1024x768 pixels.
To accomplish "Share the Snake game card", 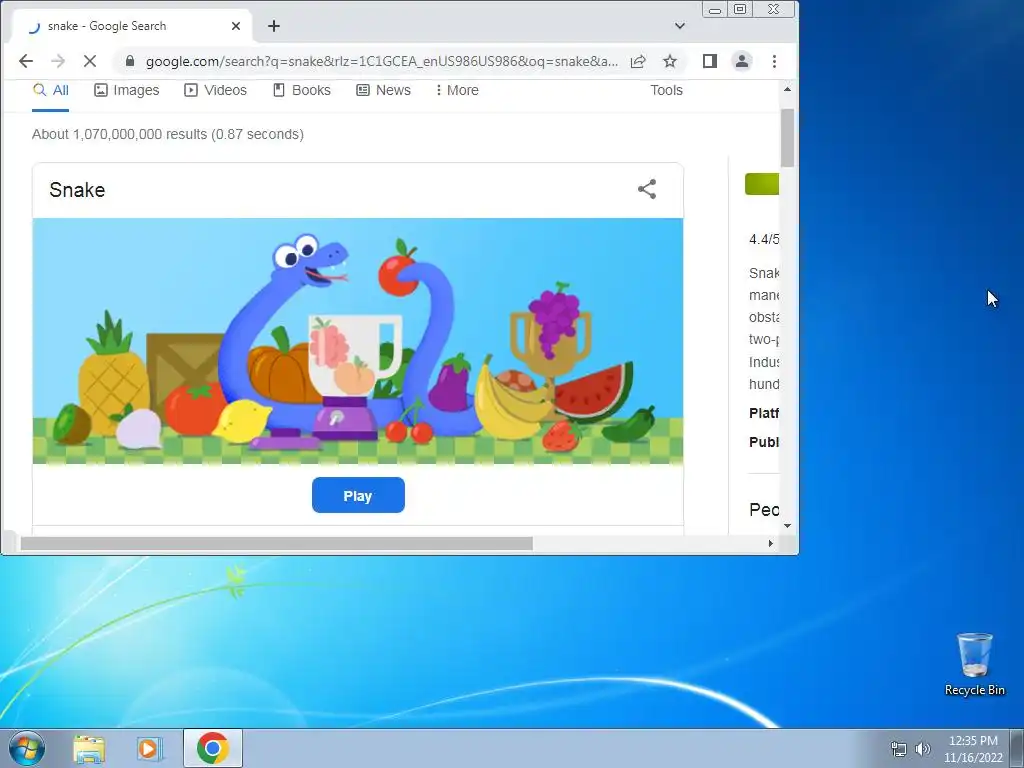I will 647,189.
